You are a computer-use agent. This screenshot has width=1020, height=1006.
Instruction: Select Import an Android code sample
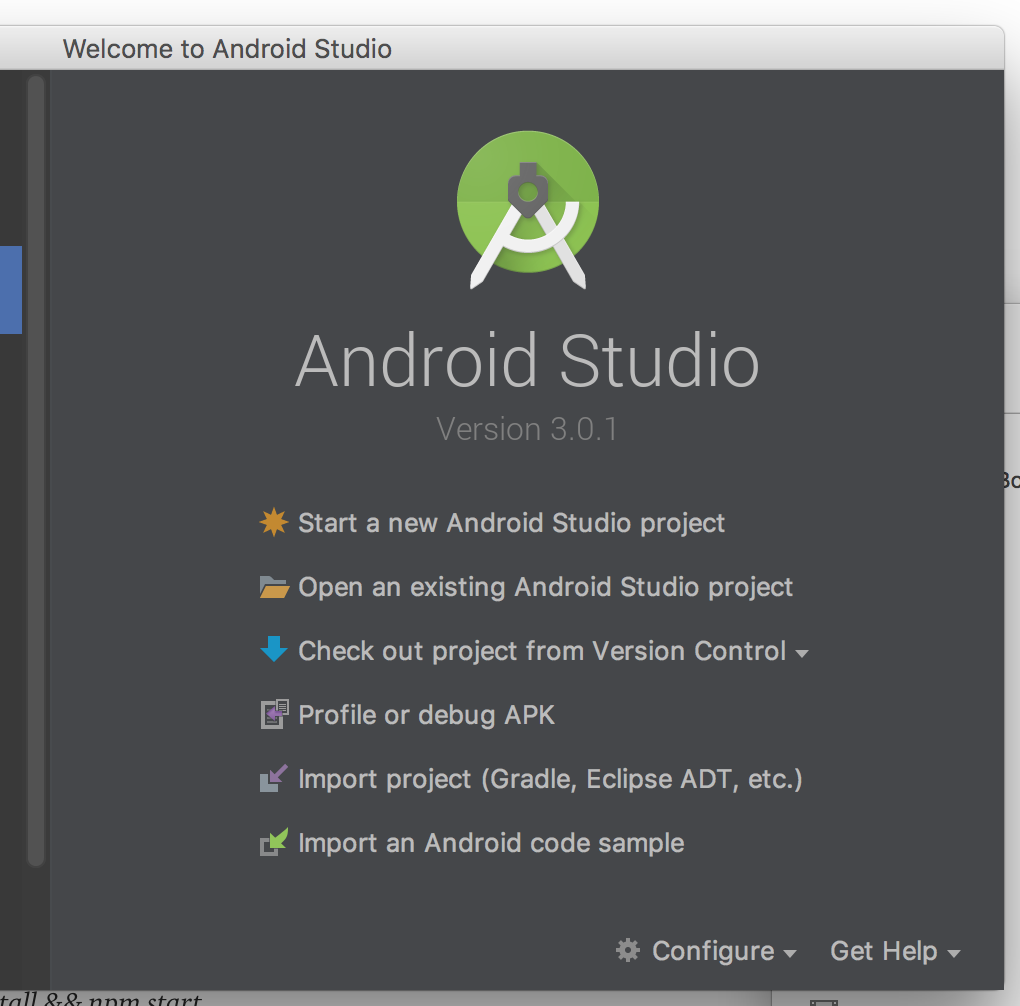click(490, 842)
